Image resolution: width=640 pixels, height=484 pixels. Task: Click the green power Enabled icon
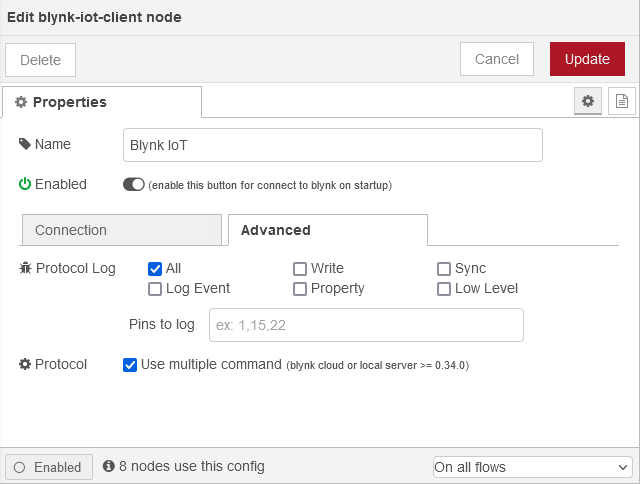click(25, 184)
